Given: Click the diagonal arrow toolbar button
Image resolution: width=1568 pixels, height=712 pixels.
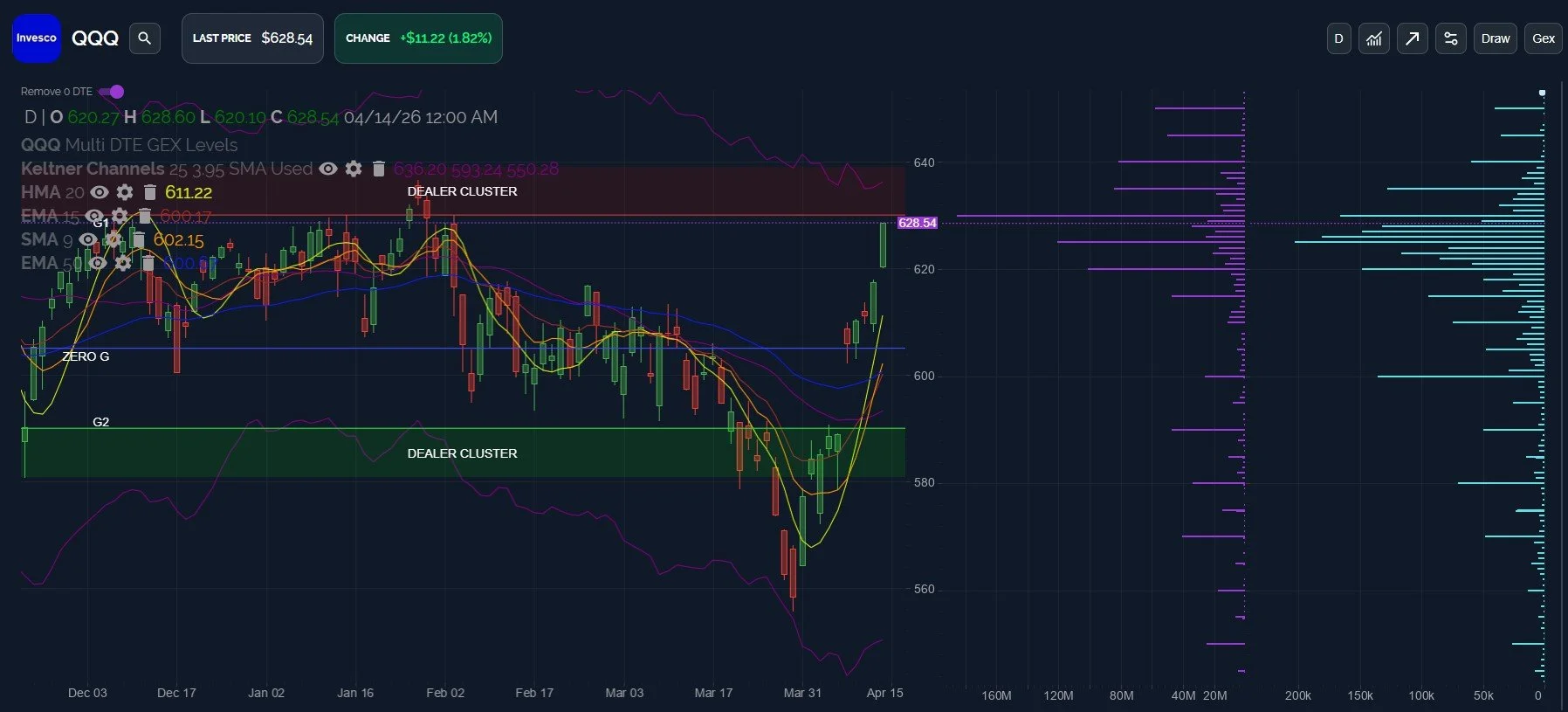Looking at the screenshot, I should click(1413, 38).
